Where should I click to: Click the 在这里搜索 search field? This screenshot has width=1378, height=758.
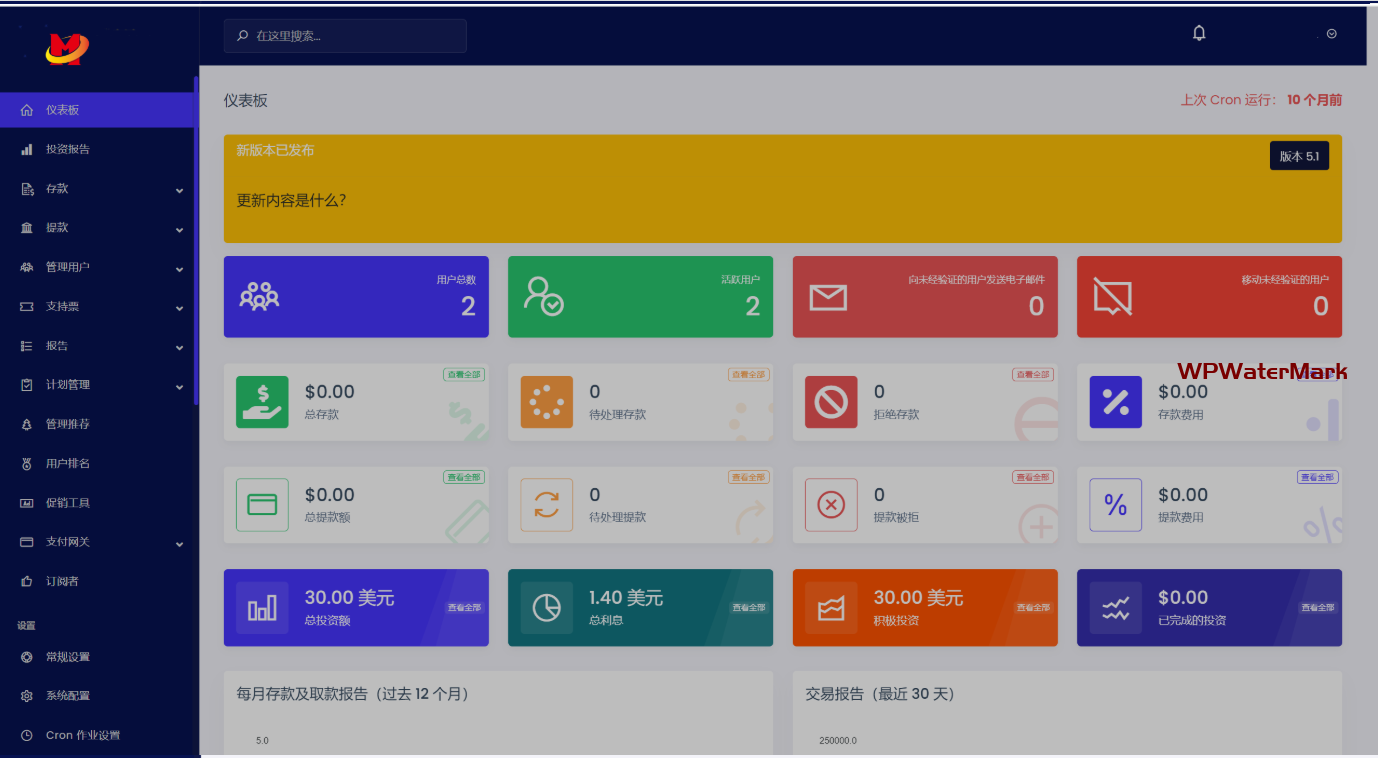point(345,36)
